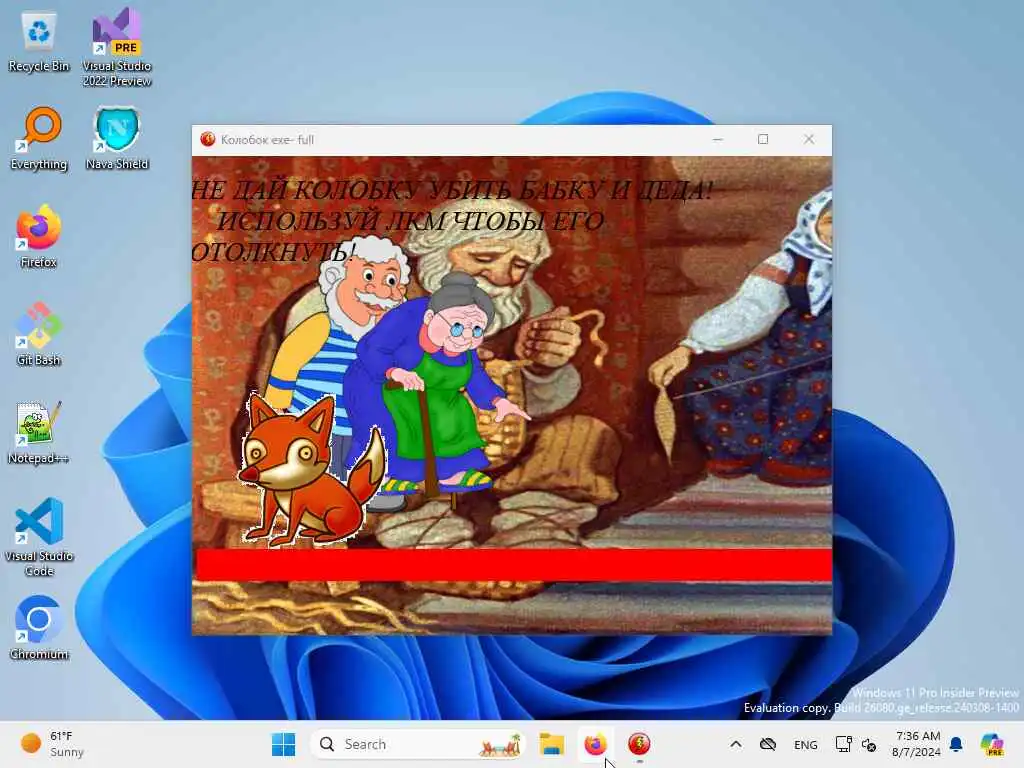
Task: Close the Колобок exe window
Action: pyautogui.click(x=808, y=139)
